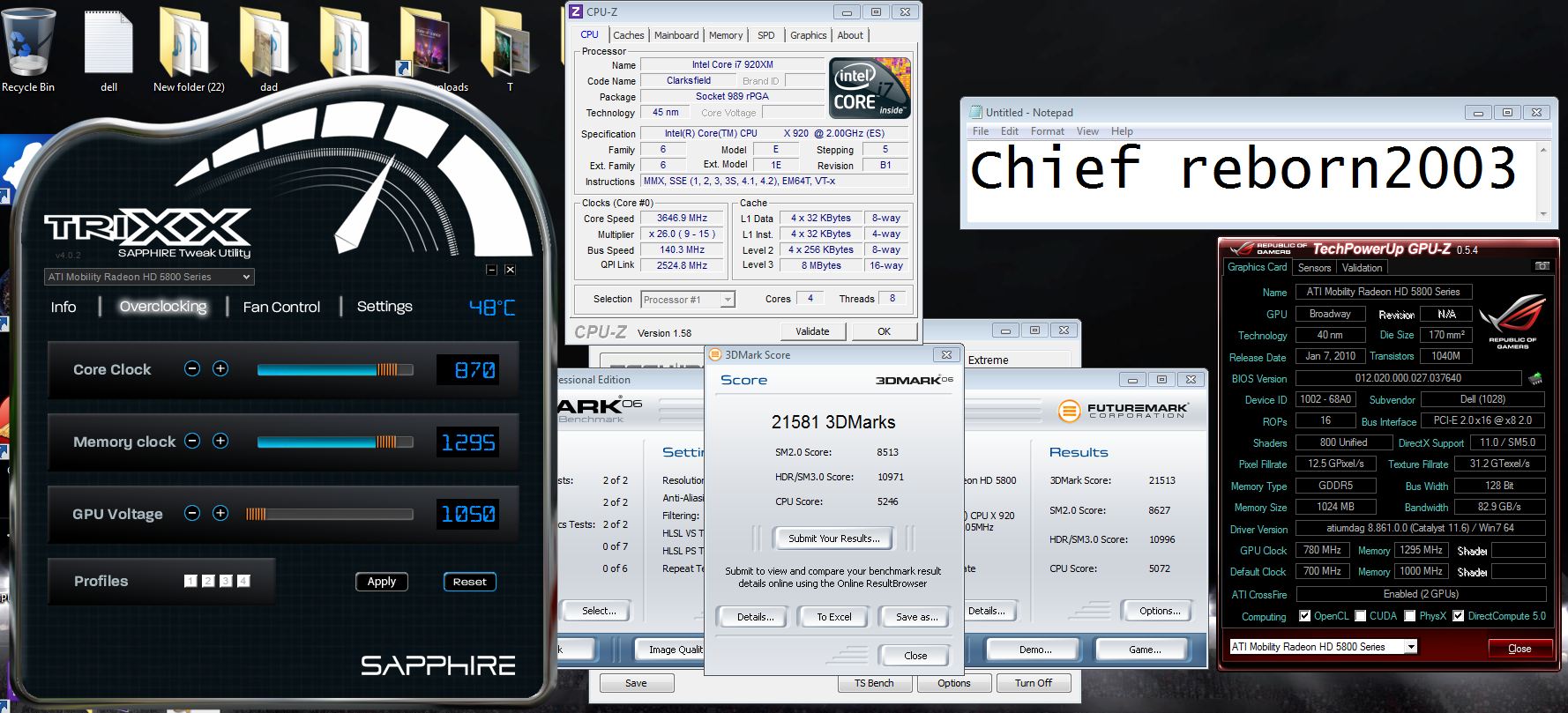The height and width of the screenshot is (713, 1568).
Task: Adjust the Memory clock slider in TRIXX
Action: 335,442
